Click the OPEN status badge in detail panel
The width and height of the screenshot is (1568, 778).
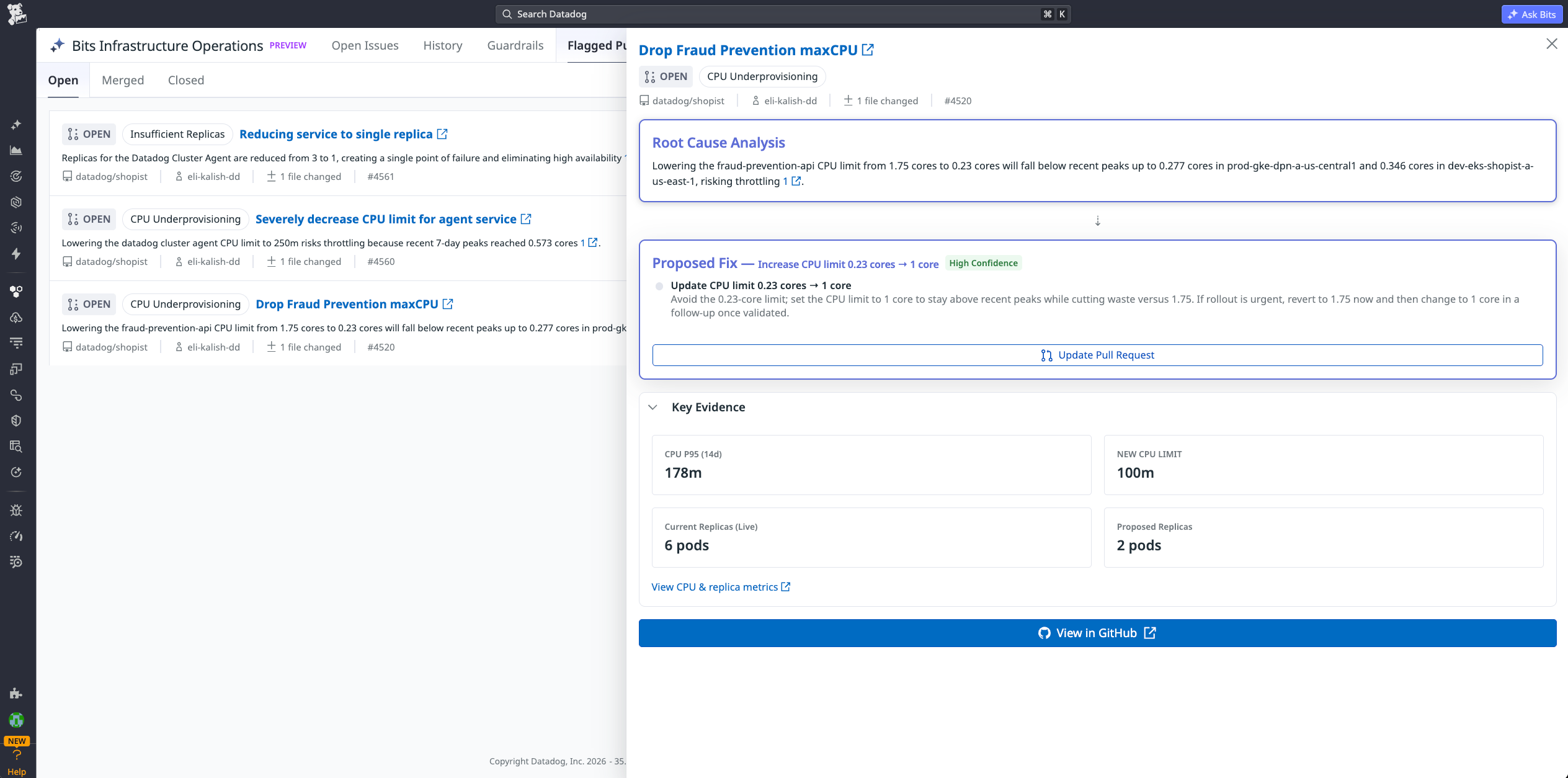[666, 76]
